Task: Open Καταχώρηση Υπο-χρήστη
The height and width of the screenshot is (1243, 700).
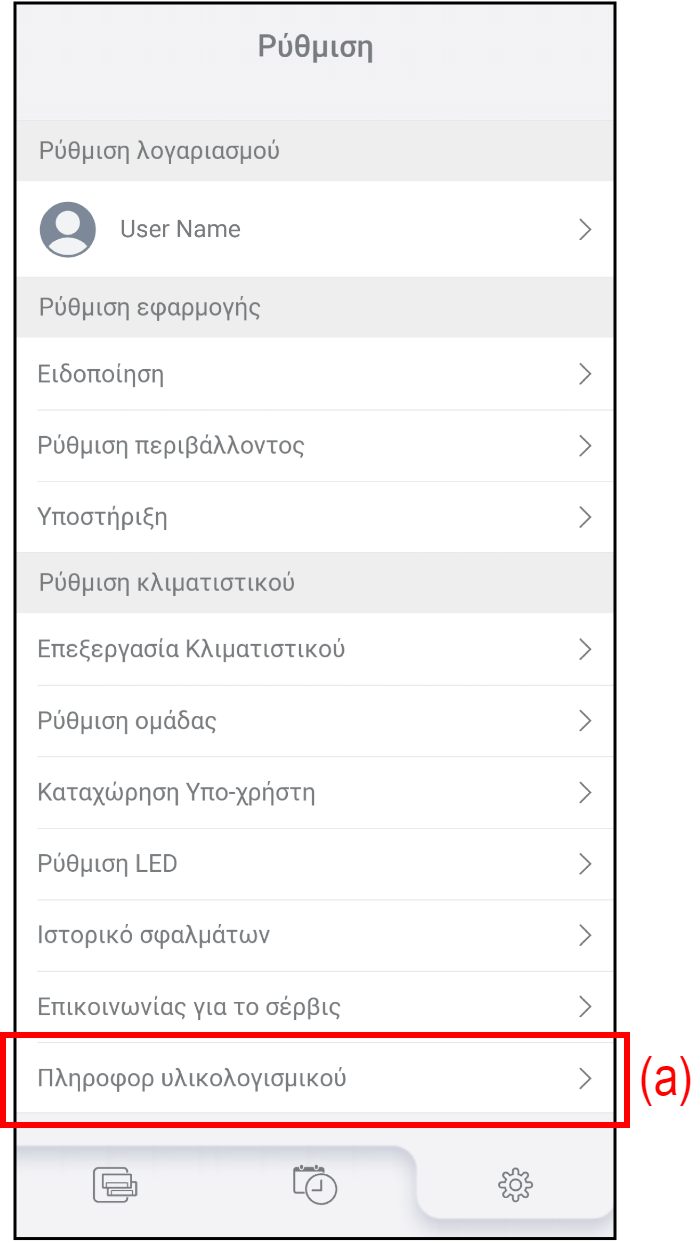Action: [176, 793]
